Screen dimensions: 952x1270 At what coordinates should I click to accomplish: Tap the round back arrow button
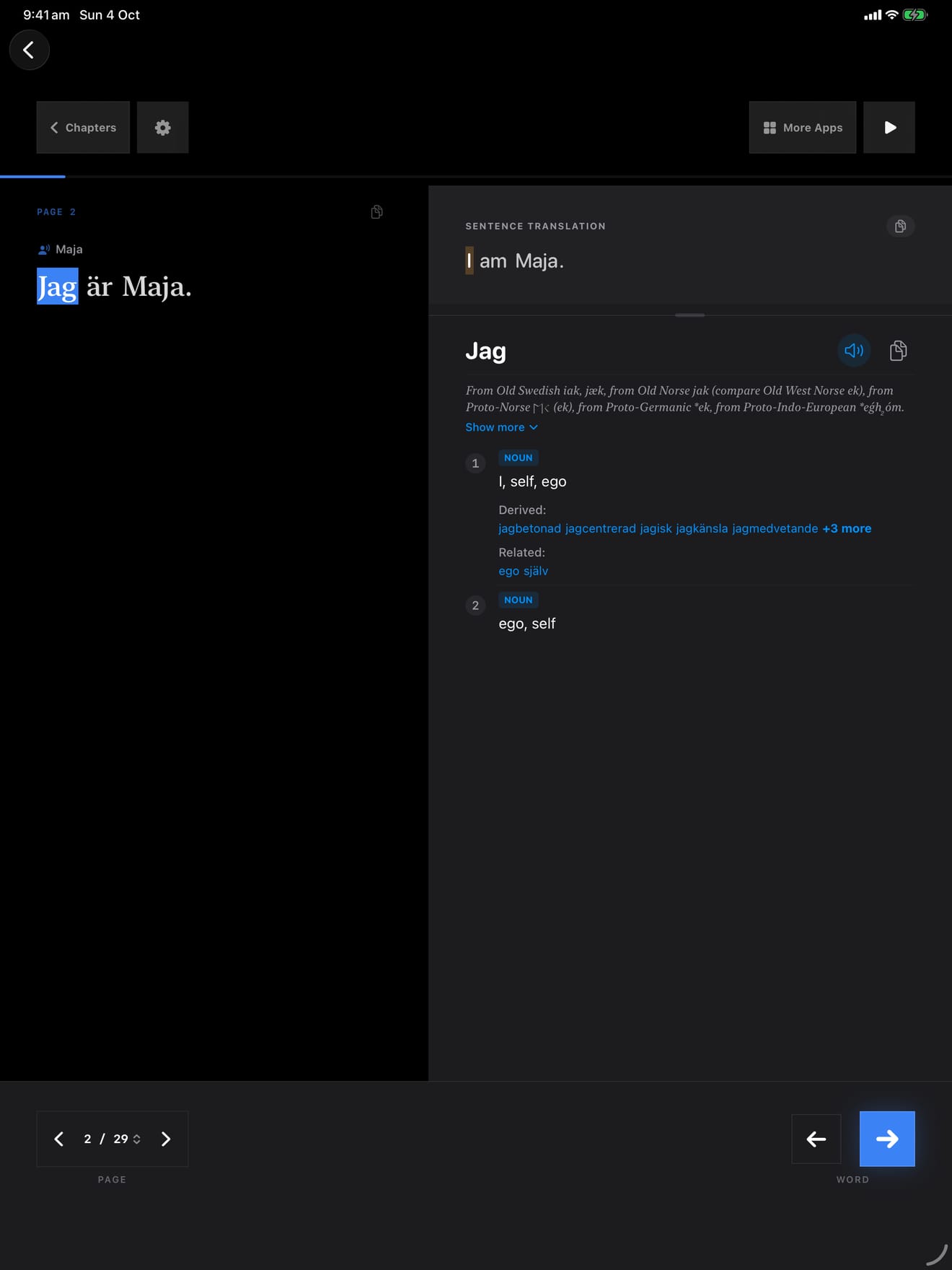[29, 50]
